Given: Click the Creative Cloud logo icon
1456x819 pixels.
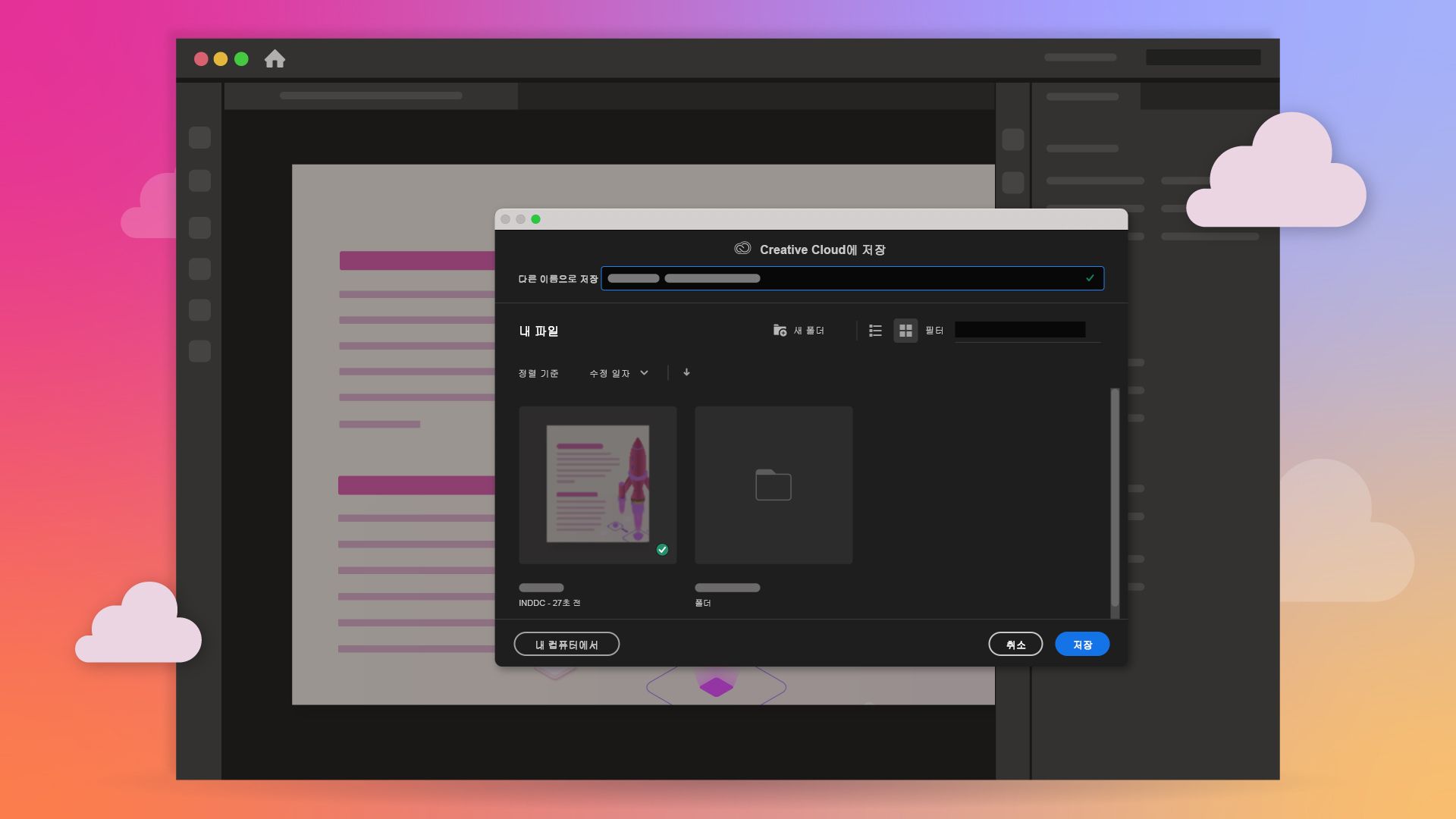Looking at the screenshot, I should (742, 249).
